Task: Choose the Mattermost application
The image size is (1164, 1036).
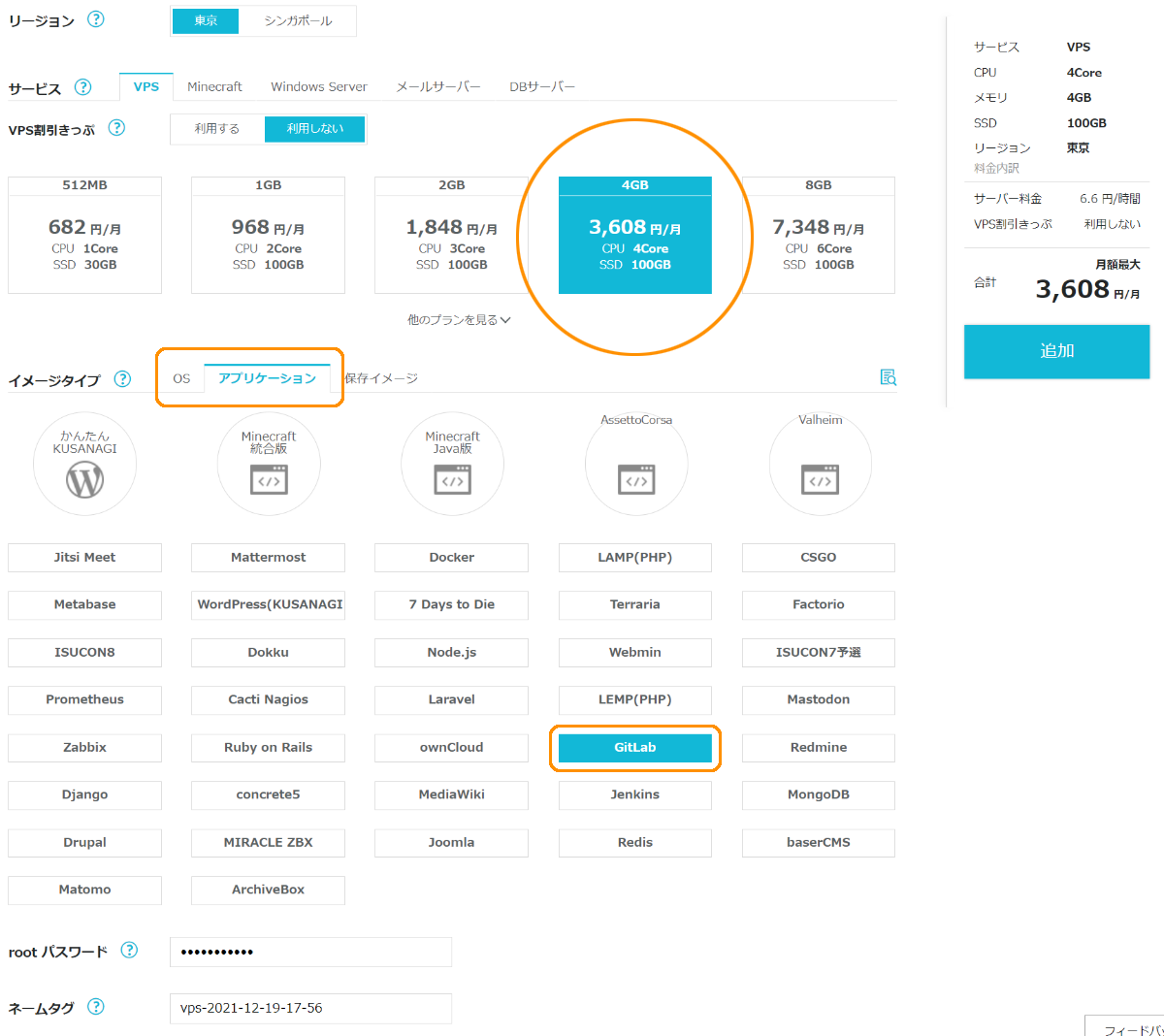Action: [268, 558]
